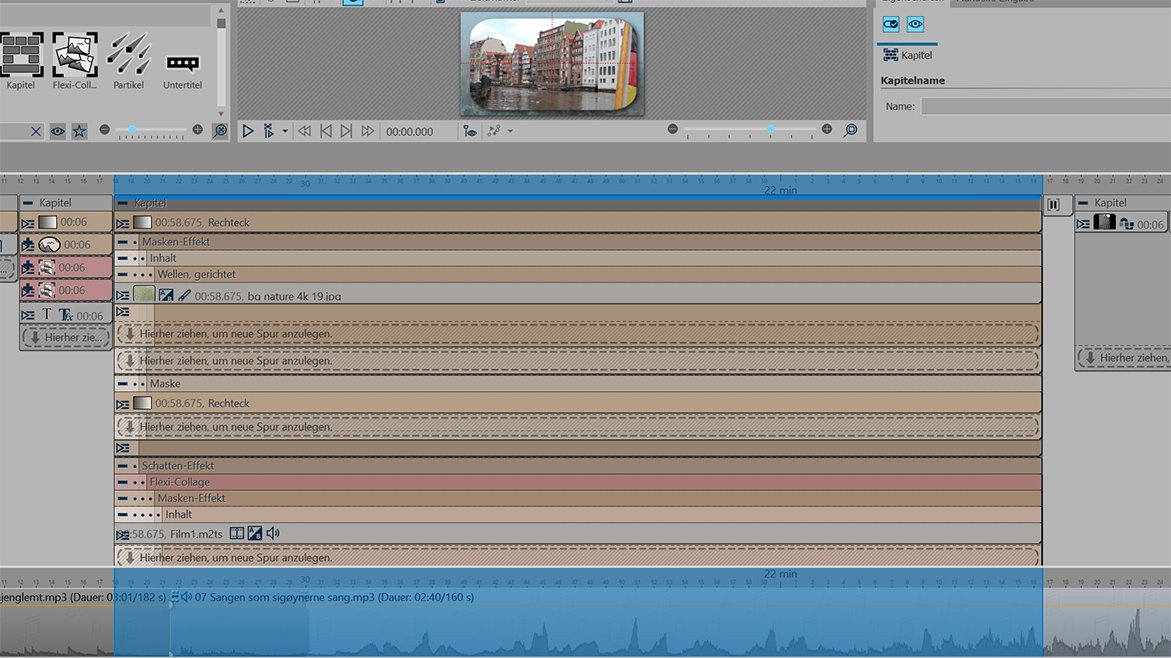Select the Flexi-Collage track header
This screenshot has width=1171, height=658.
tap(180, 482)
